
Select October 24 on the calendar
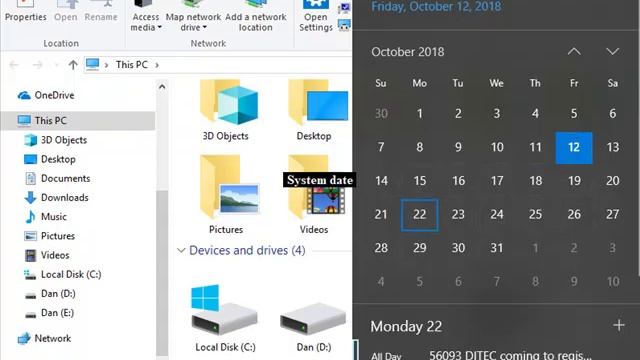[x=497, y=215]
